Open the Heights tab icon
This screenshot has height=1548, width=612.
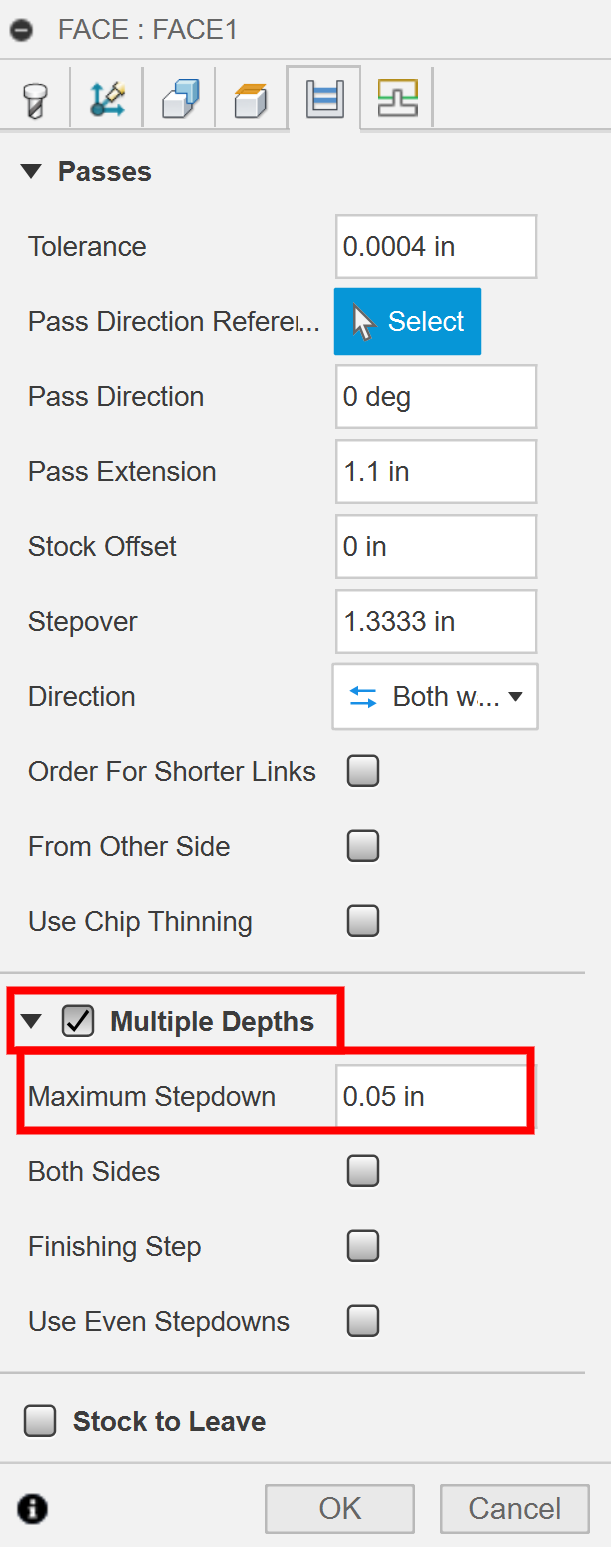(x=251, y=98)
